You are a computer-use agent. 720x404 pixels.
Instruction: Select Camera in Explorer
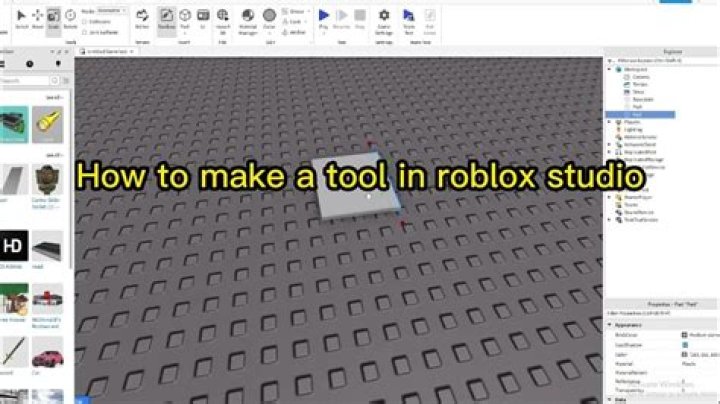(x=641, y=77)
